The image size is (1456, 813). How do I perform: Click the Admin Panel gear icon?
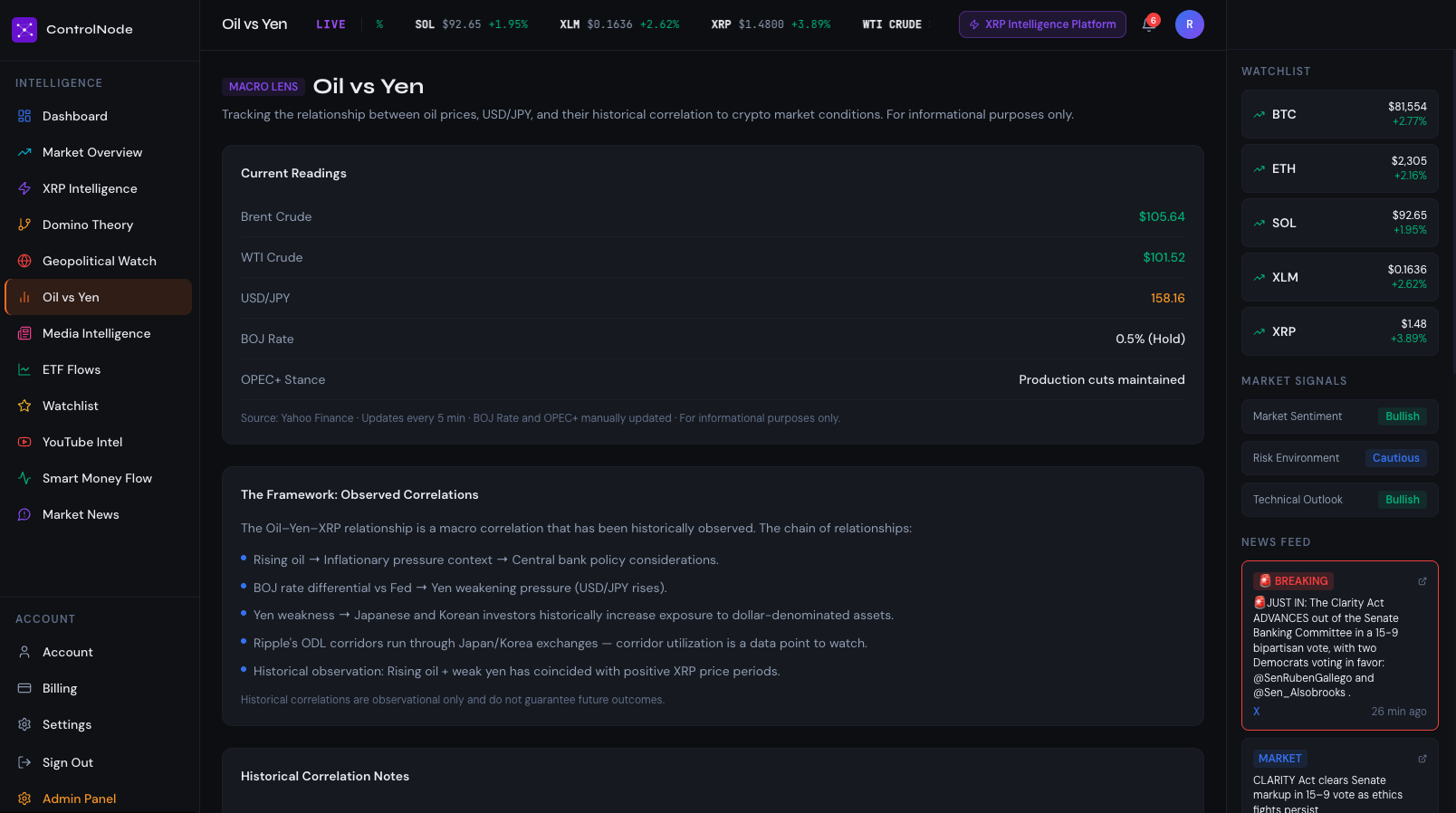click(24, 799)
